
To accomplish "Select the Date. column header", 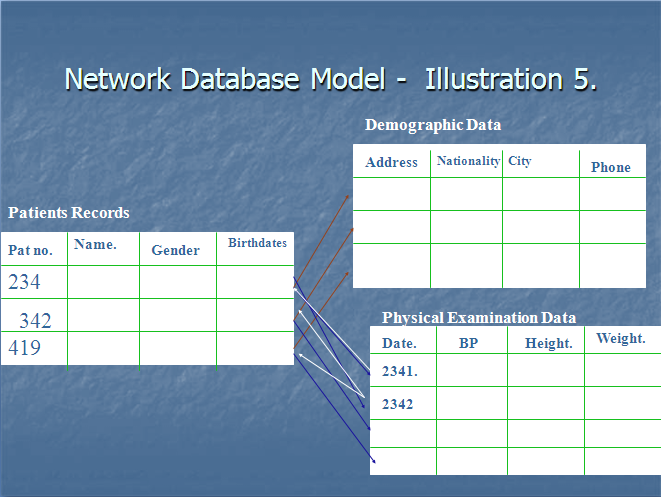I will click(399, 343).
